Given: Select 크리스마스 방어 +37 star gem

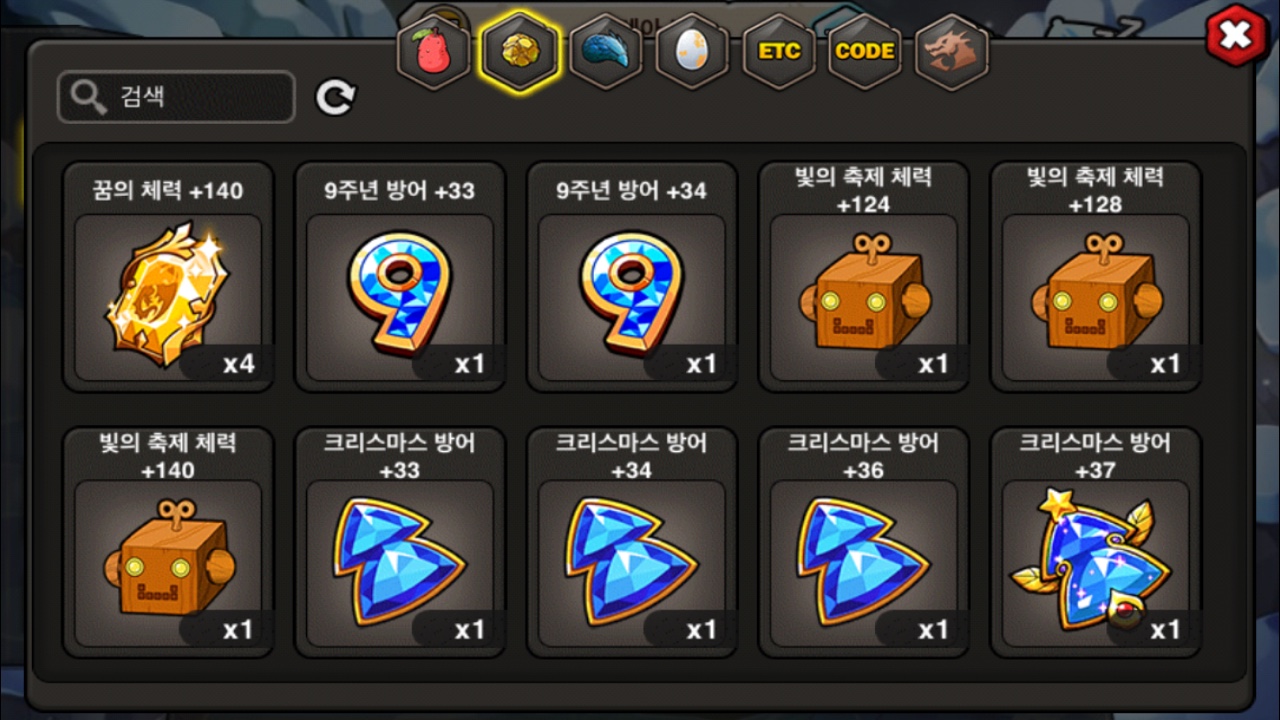Looking at the screenshot, I should 1096,542.
